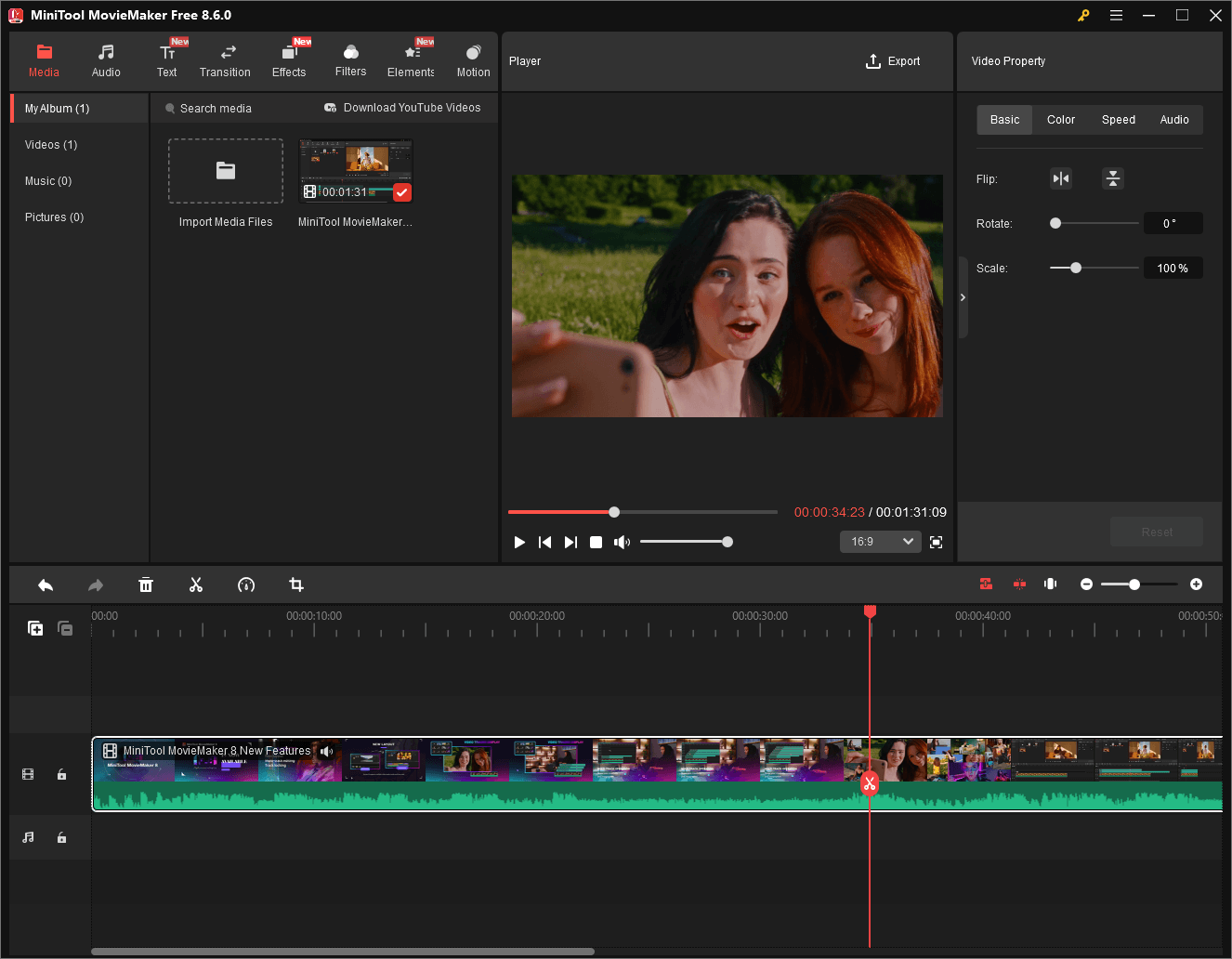Image resolution: width=1232 pixels, height=959 pixels.
Task: Split clip with the scissors toolbar icon
Action: (196, 585)
